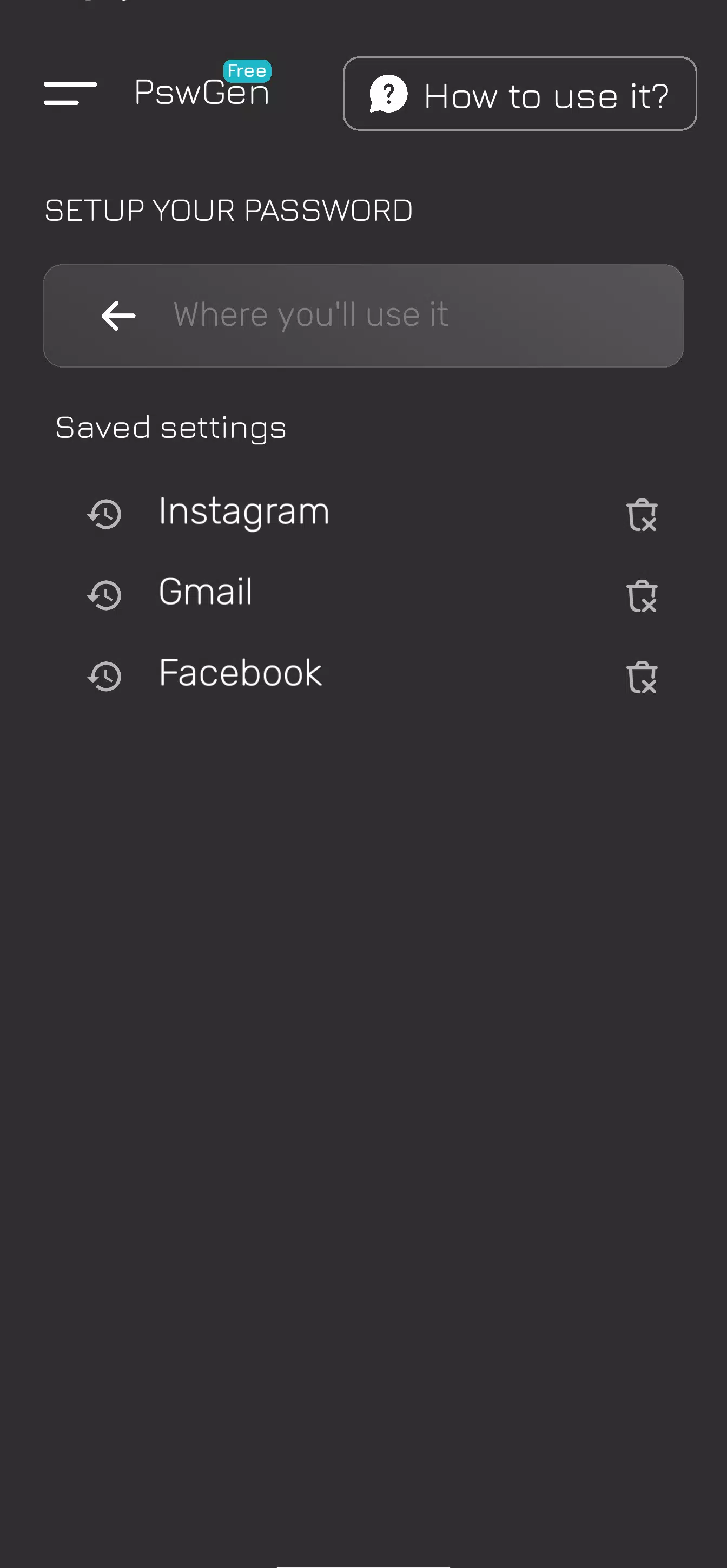Tap the 'SETUP YOUR PASSWORD' heading
This screenshot has height=1568, width=727.
click(x=229, y=211)
